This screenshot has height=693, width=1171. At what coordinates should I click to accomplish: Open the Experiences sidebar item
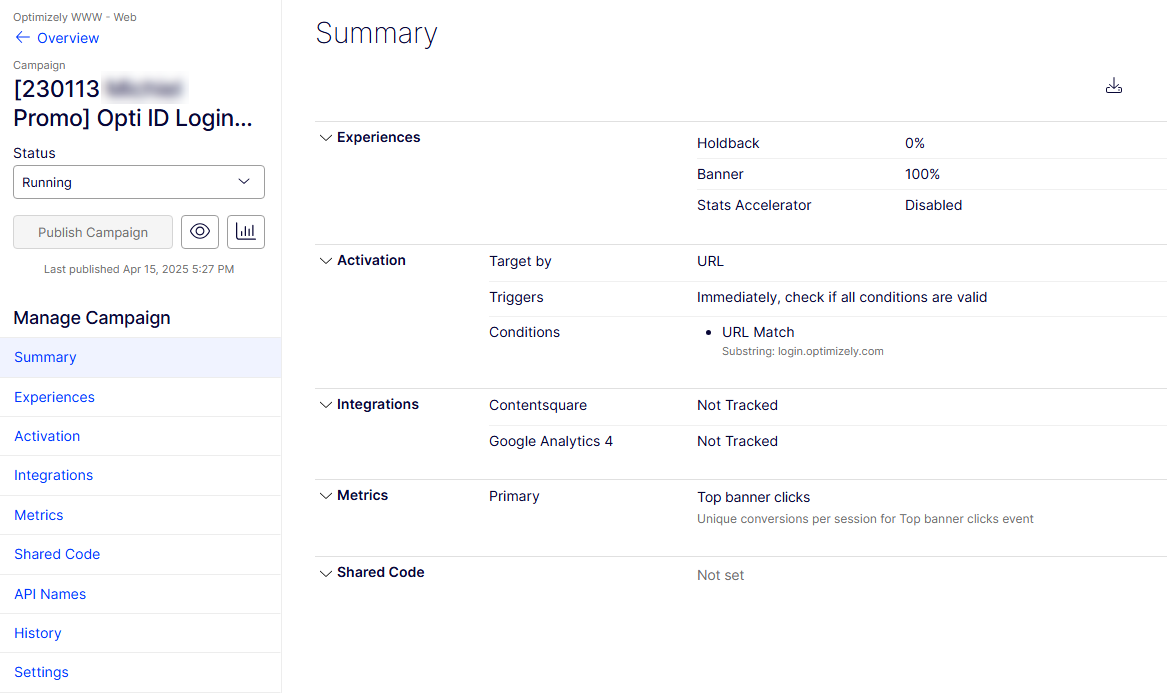click(140, 397)
